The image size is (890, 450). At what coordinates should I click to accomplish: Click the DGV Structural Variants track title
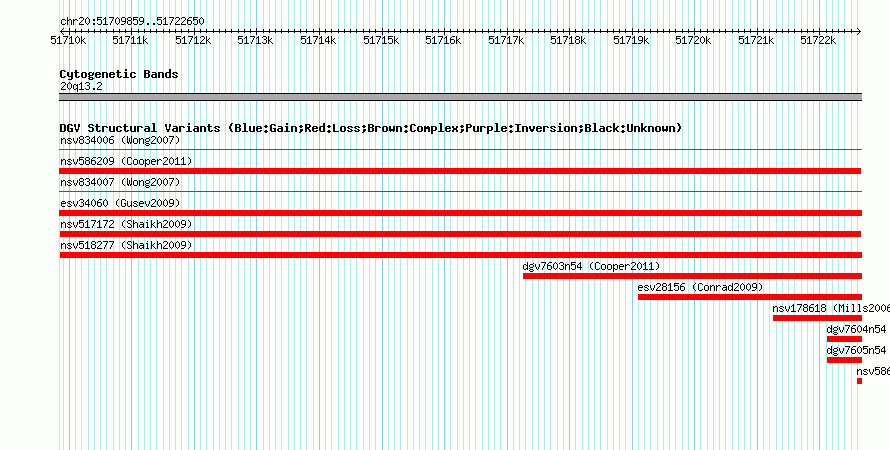[371, 128]
